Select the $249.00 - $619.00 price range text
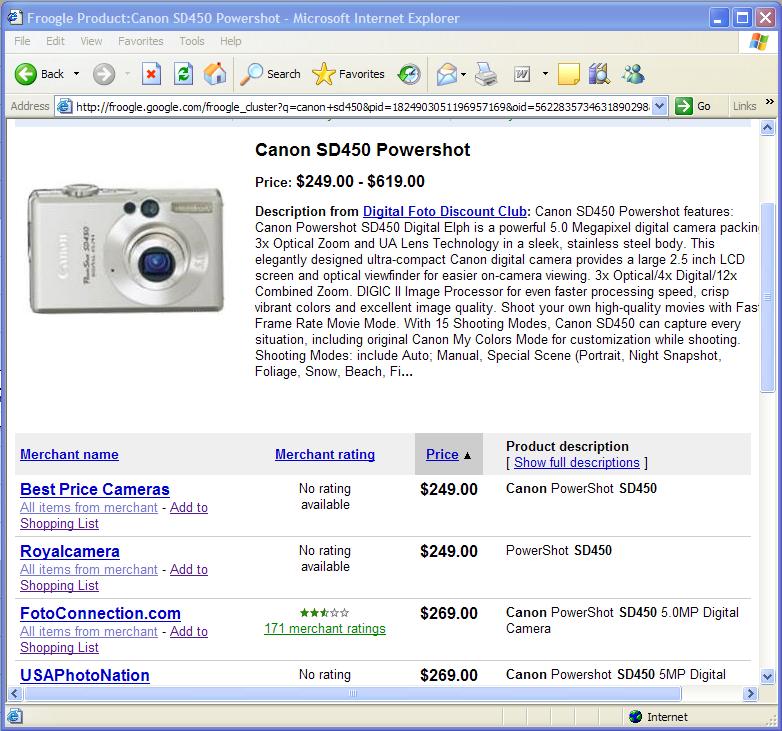Screen dimensions: 782x731 point(360,182)
